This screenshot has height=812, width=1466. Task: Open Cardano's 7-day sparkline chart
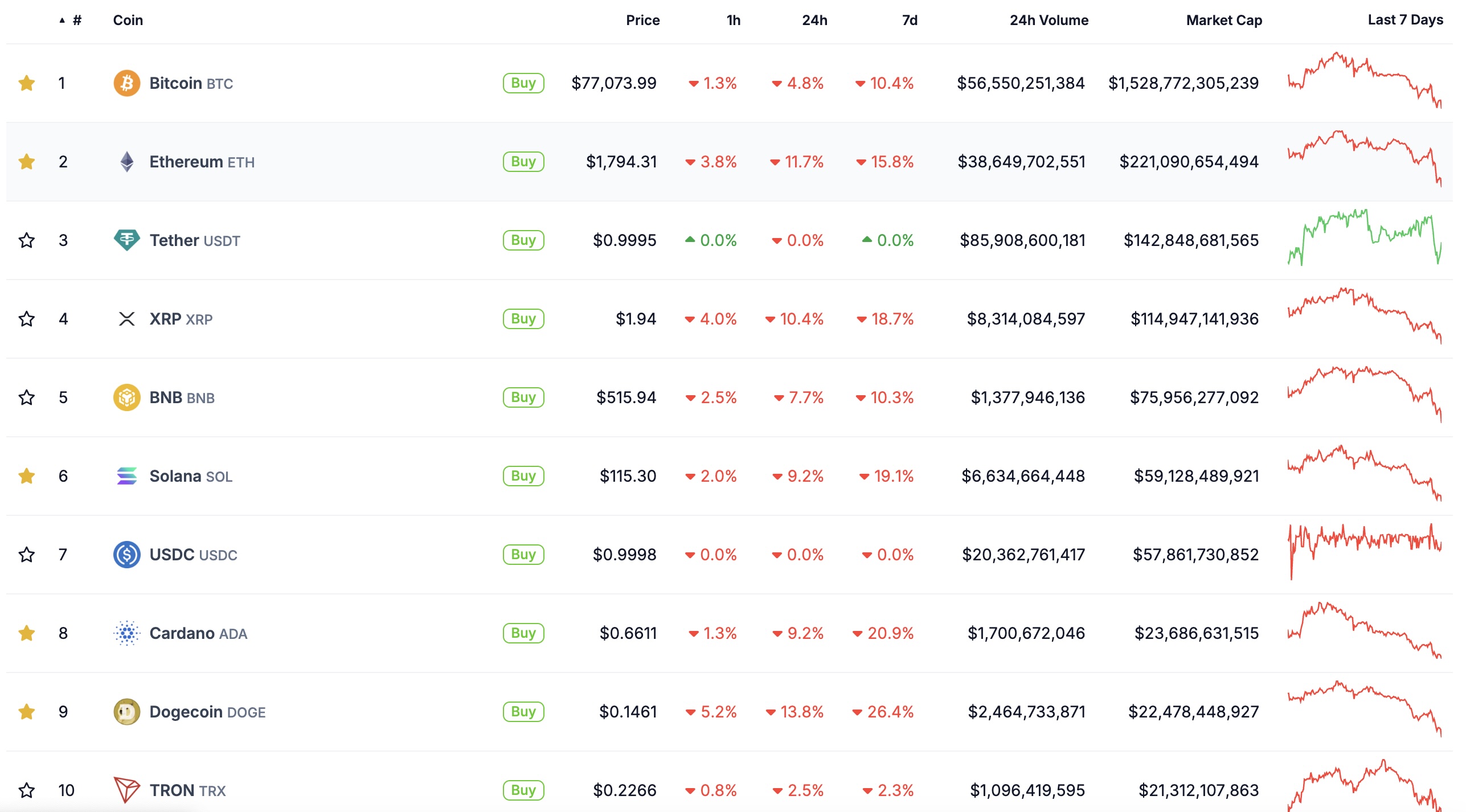tap(1365, 630)
